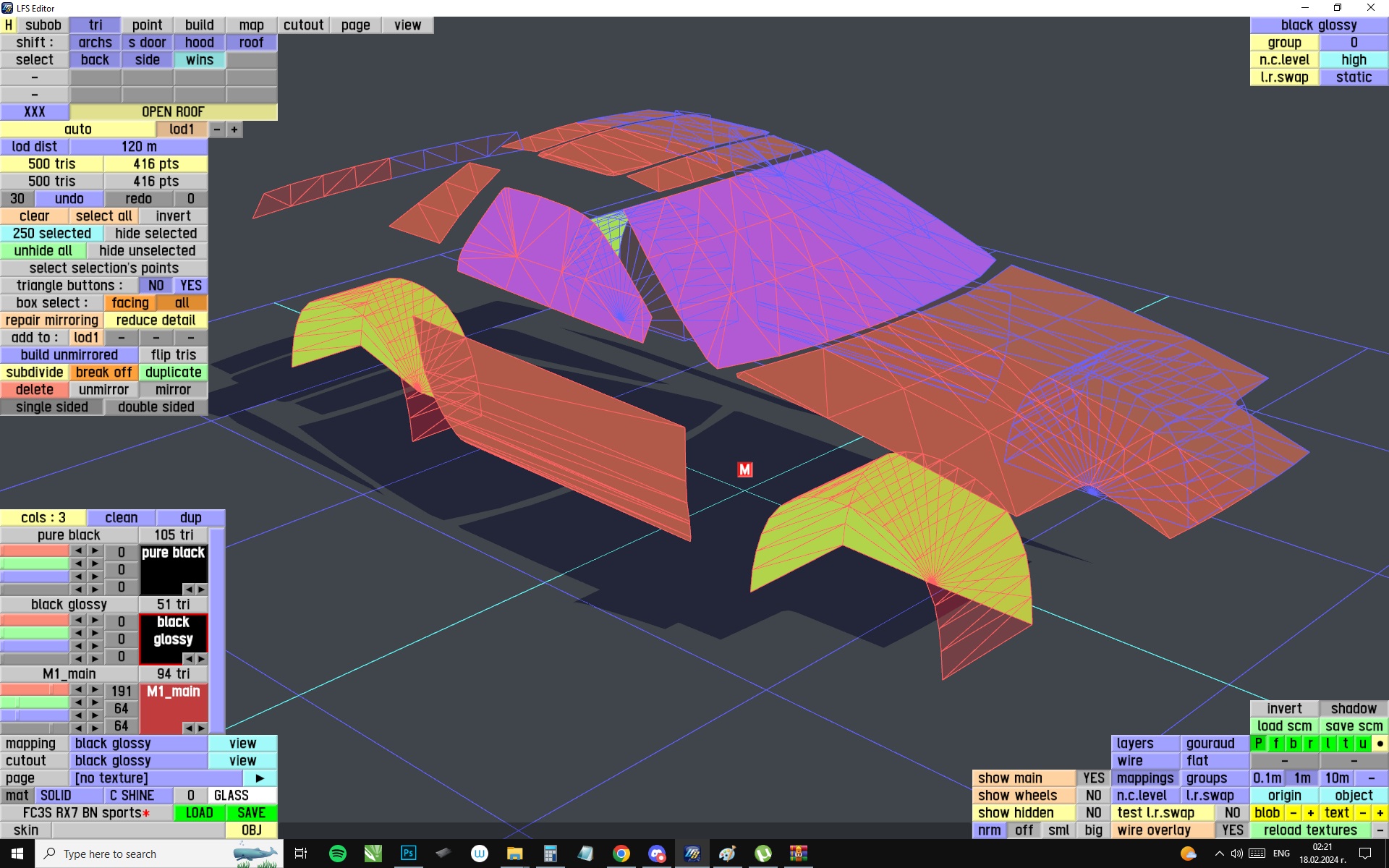Click the plus button next to lod1
This screenshot has width=1389, height=868.
(234, 129)
